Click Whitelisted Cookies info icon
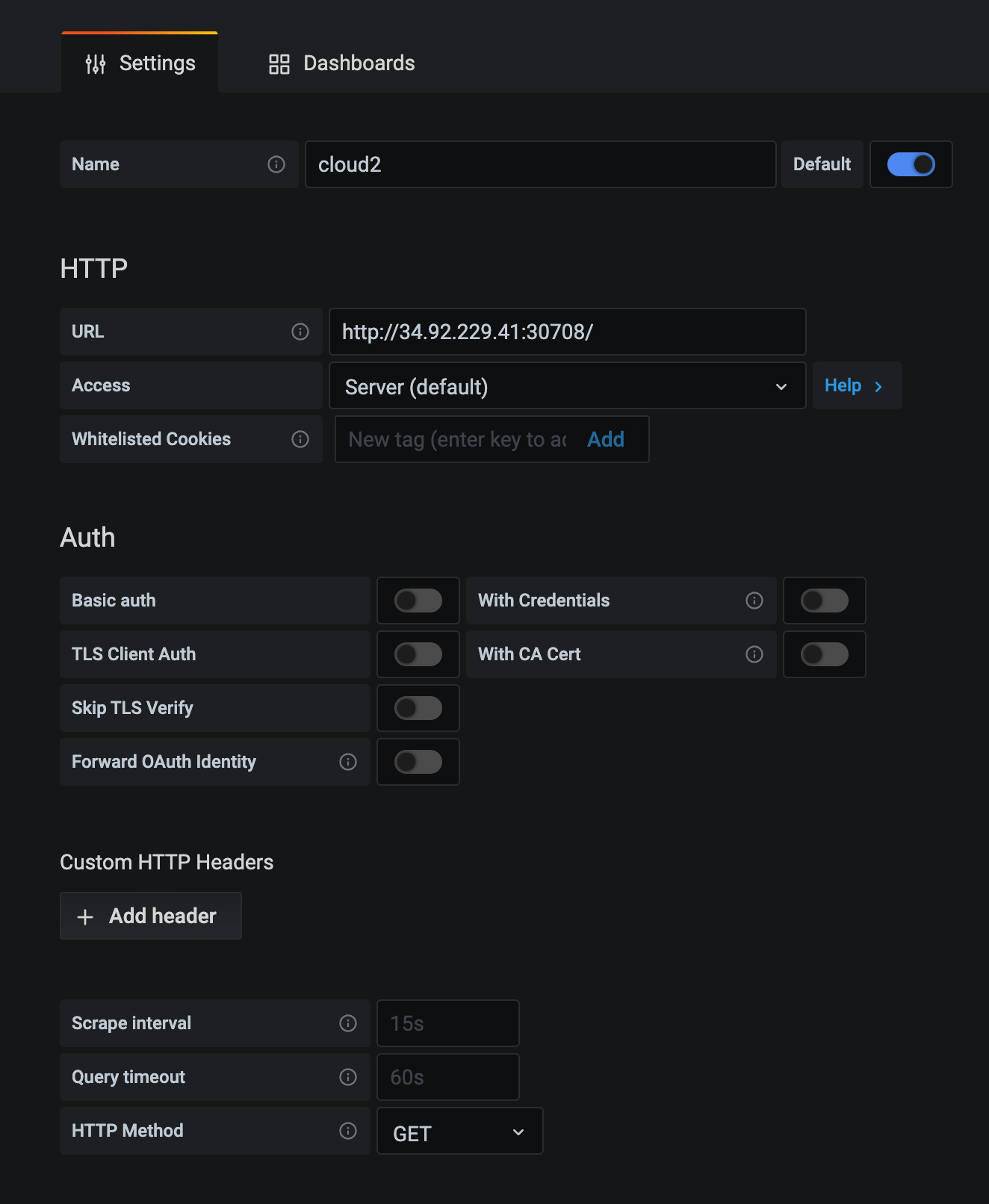 tap(300, 439)
